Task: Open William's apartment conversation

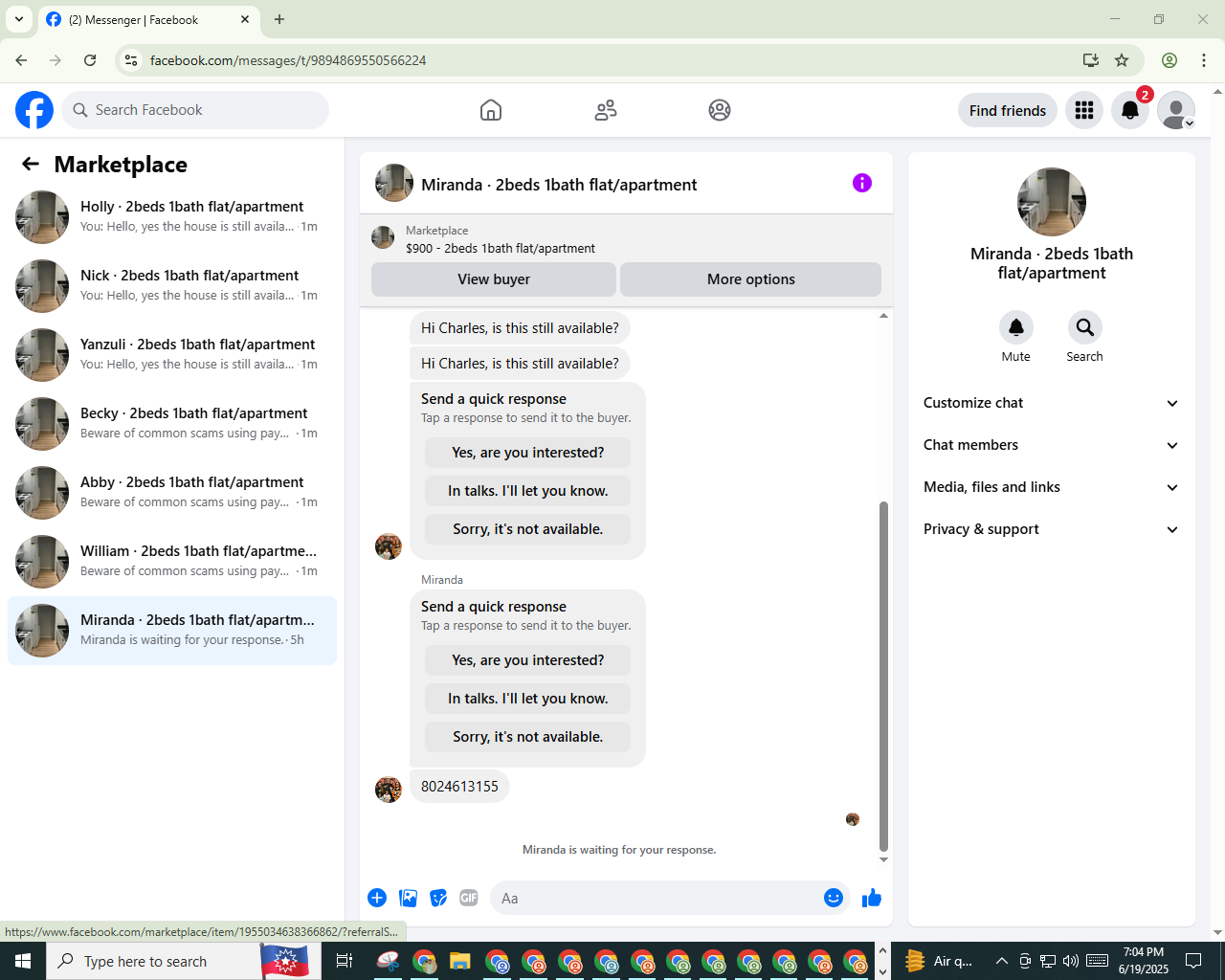Action: pyautogui.click(x=172, y=562)
